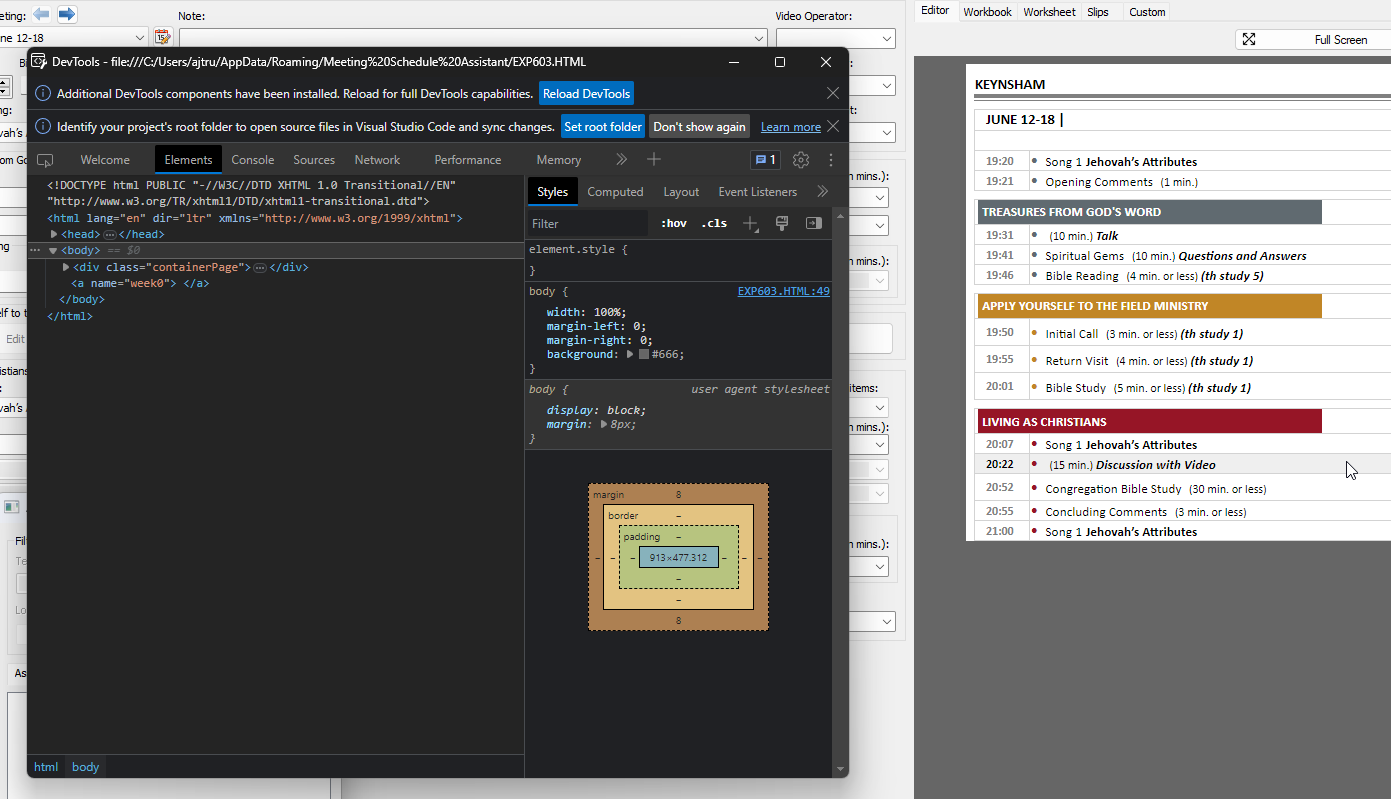
Task: Select the Workbook tab
Action: click(987, 11)
